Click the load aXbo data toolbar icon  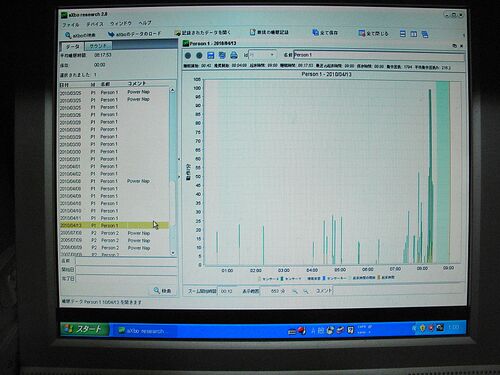pos(111,34)
